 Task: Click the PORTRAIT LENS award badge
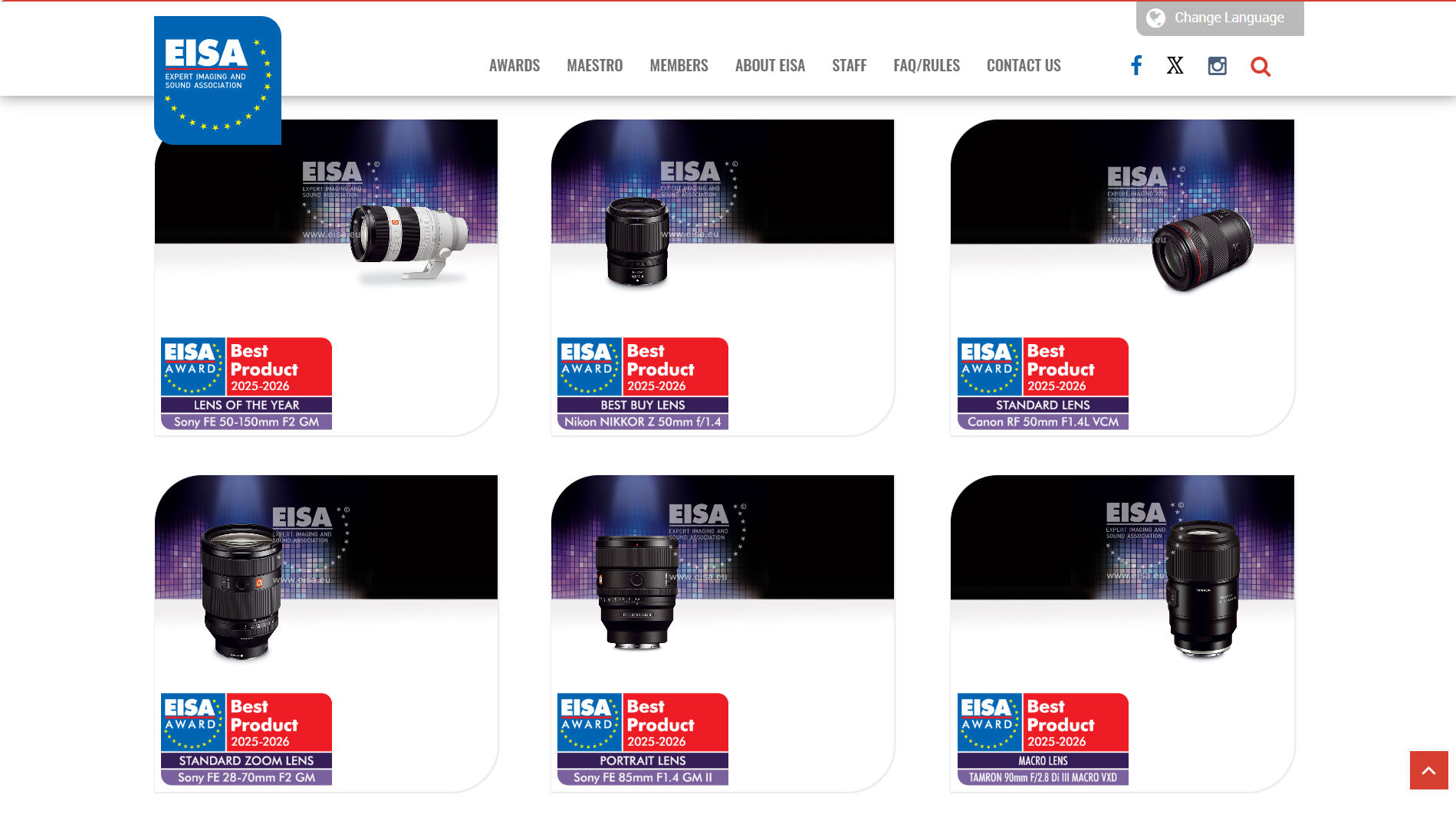click(x=643, y=739)
